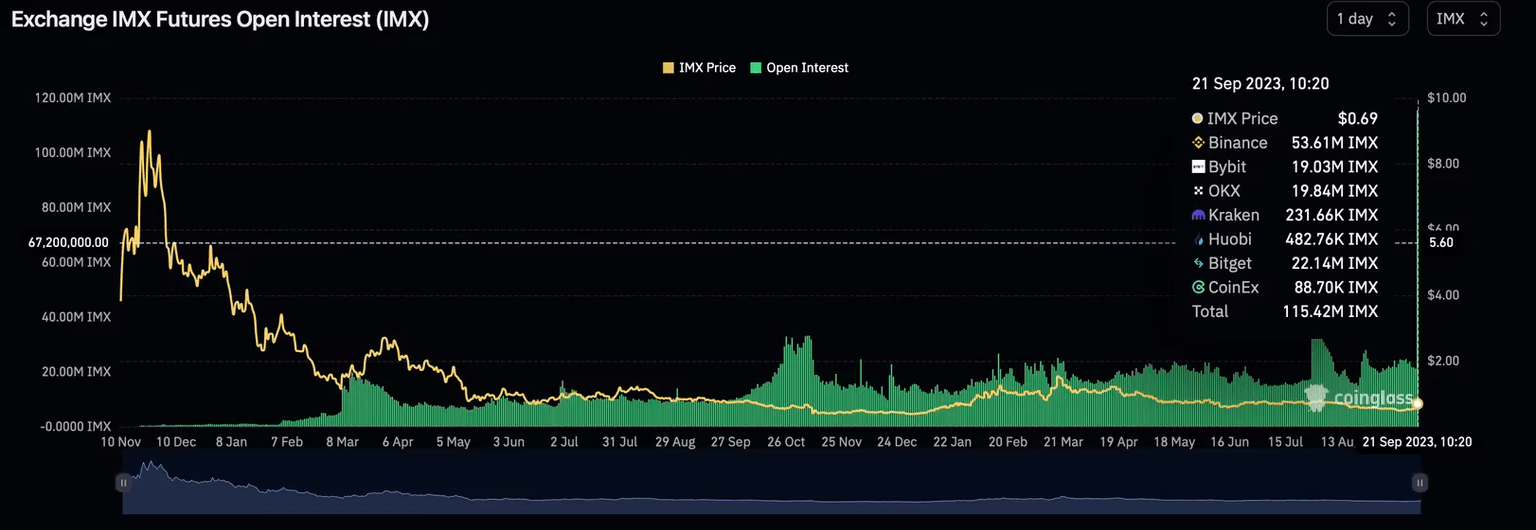Click the green Open Interest color swatch
The height and width of the screenshot is (530, 1536).
point(756,68)
